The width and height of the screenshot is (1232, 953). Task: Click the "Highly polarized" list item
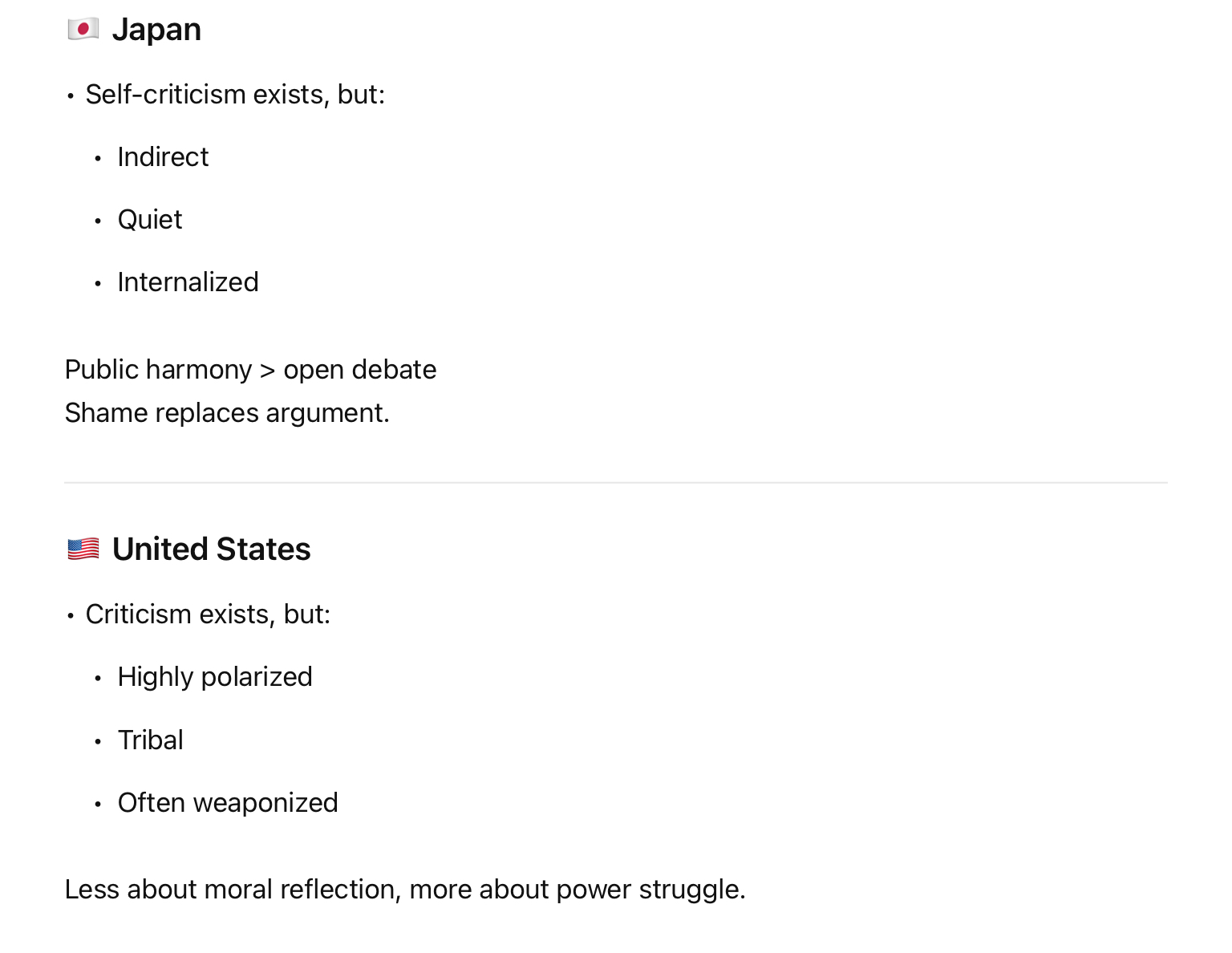215,677
